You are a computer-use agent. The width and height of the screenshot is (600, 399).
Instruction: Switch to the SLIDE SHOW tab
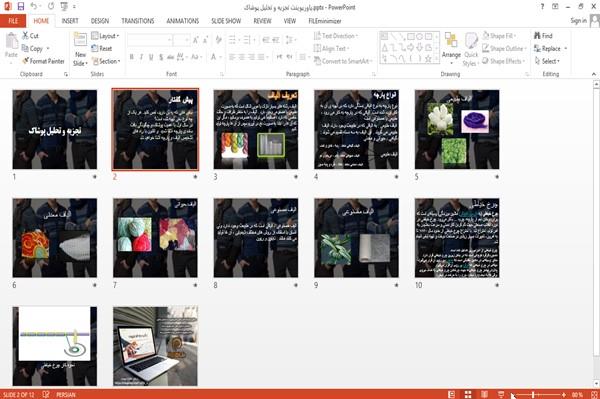coord(226,21)
